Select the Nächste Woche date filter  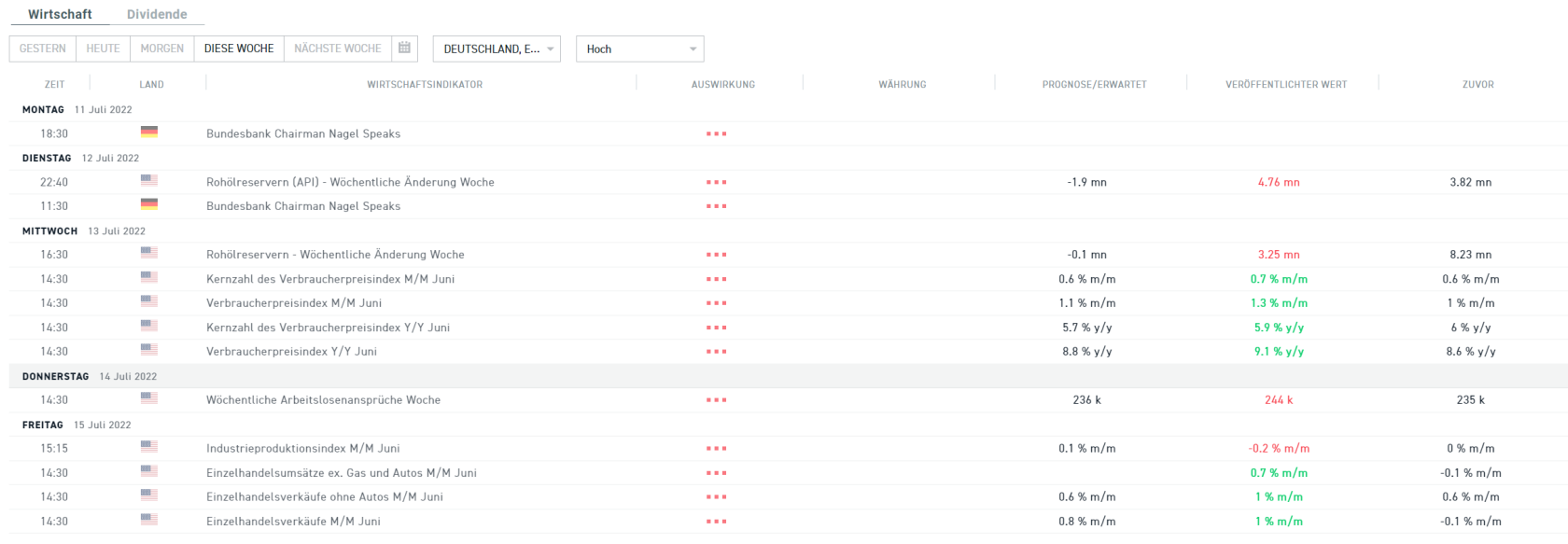(x=338, y=49)
